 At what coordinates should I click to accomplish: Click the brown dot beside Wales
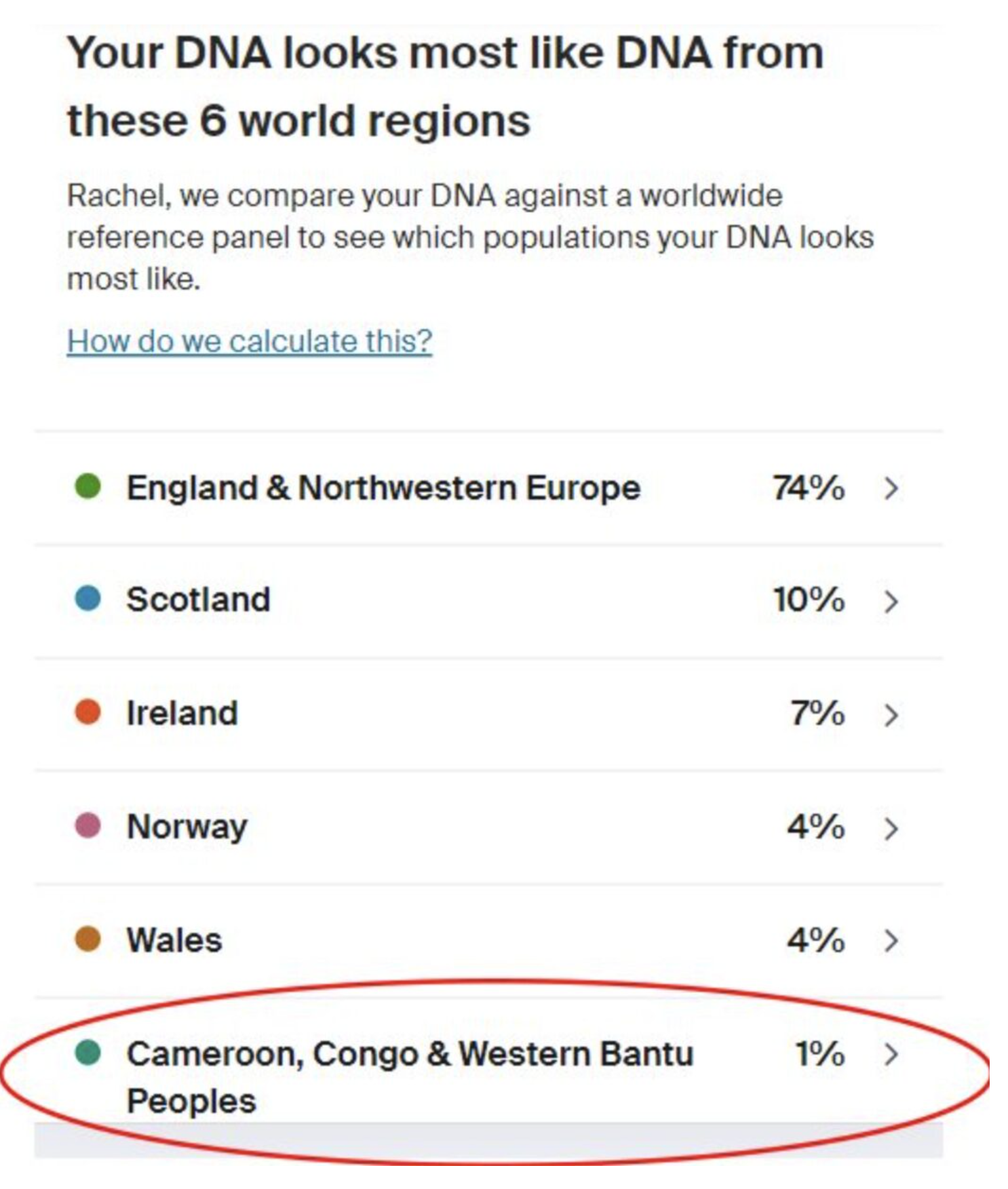88,939
